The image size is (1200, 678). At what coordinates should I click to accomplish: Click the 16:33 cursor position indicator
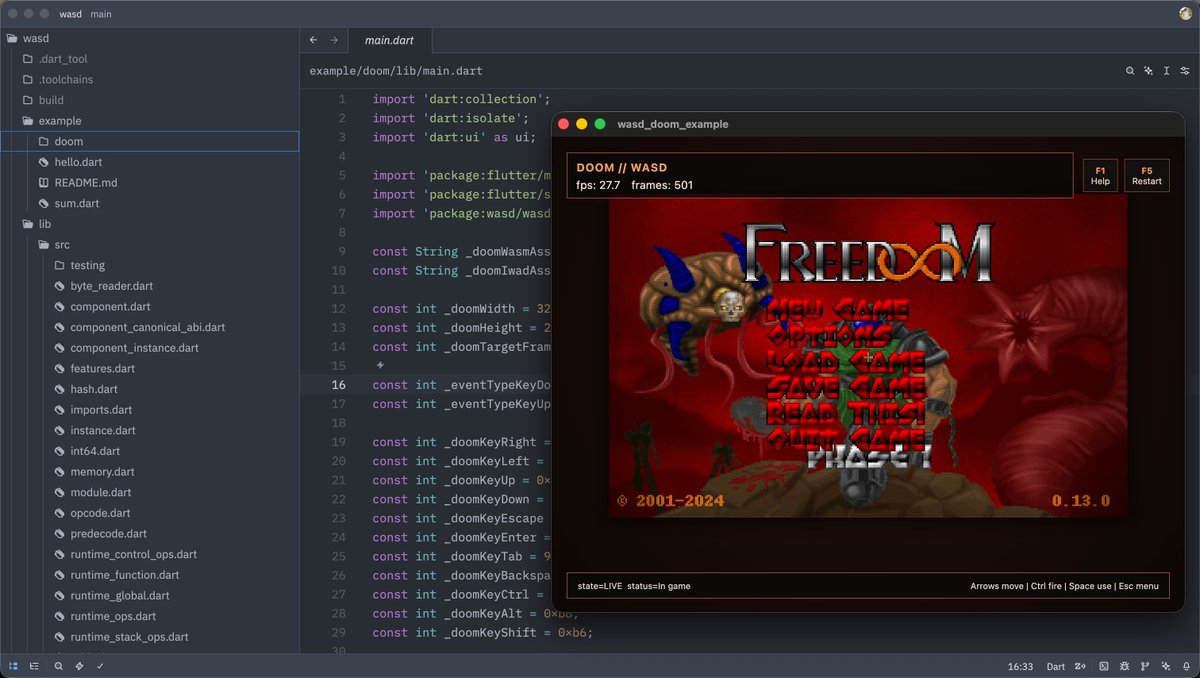pos(1020,666)
